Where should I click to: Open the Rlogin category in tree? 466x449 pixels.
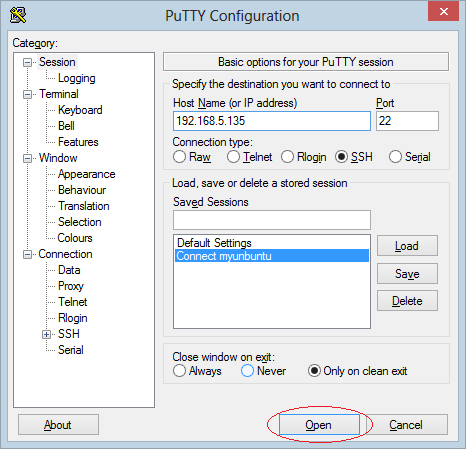point(73,318)
